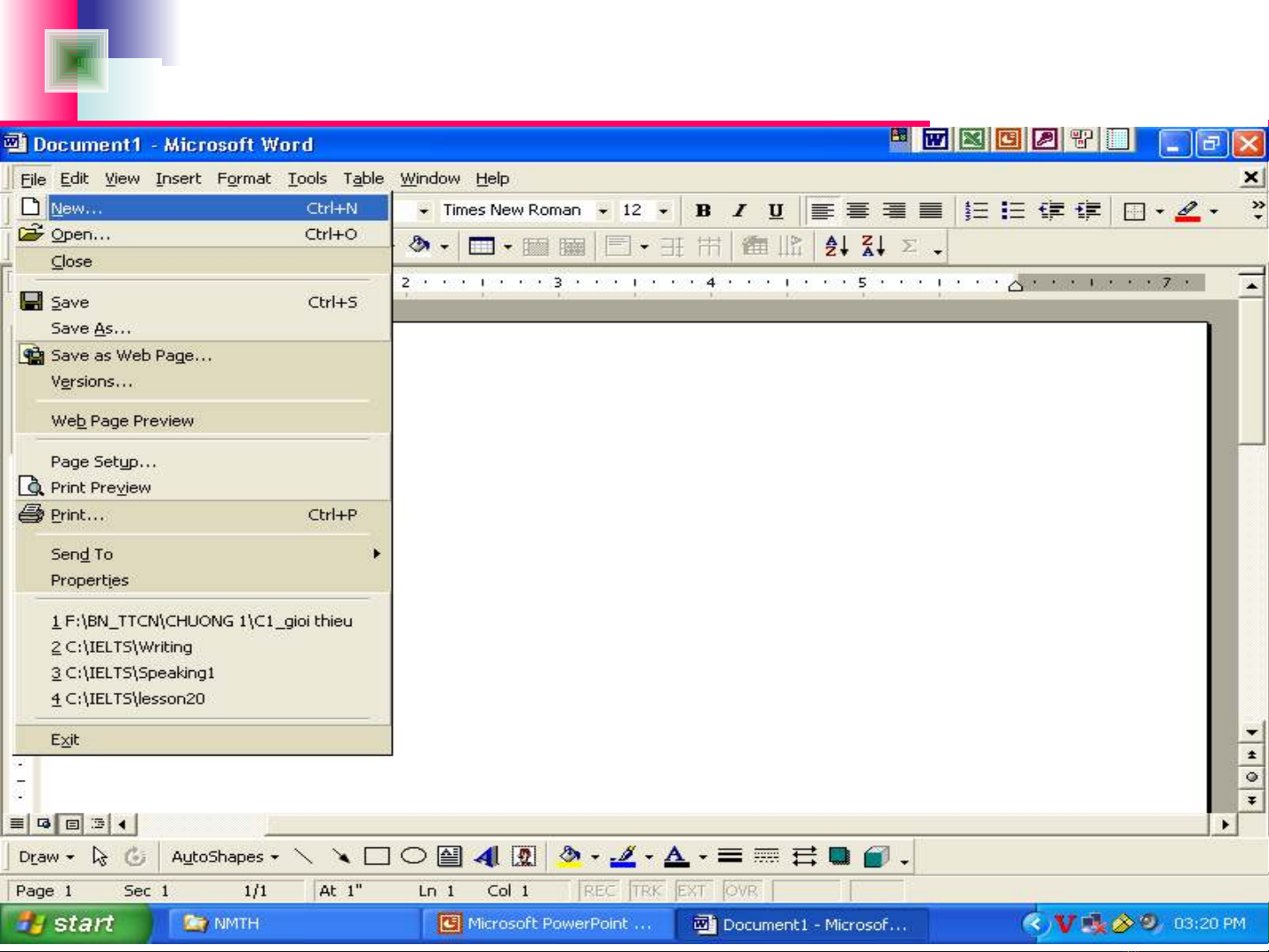Select the Insert WordArt icon
This screenshot has width=1269, height=952.
click(x=486, y=856)
